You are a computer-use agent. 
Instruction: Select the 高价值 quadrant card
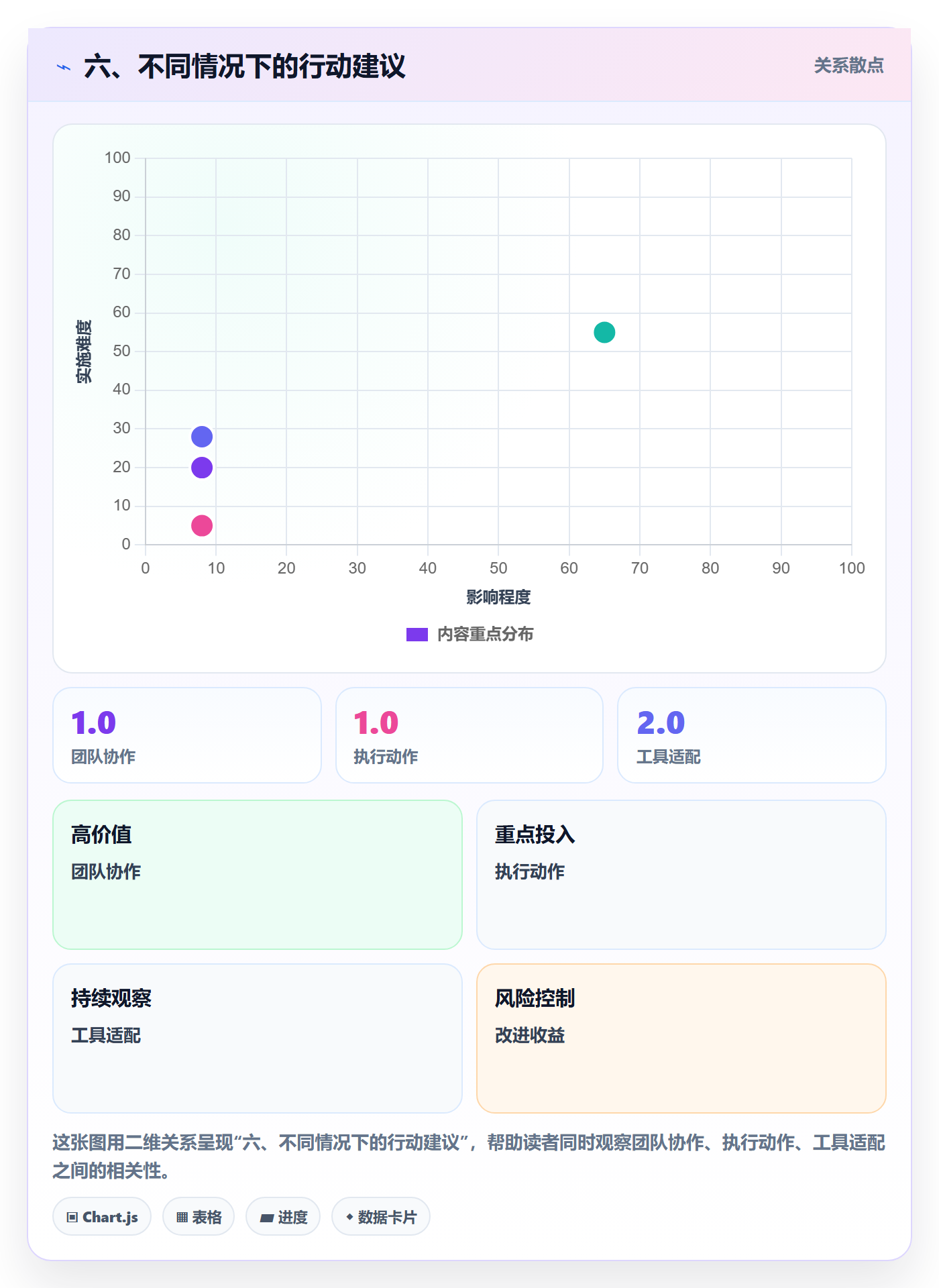258,875
